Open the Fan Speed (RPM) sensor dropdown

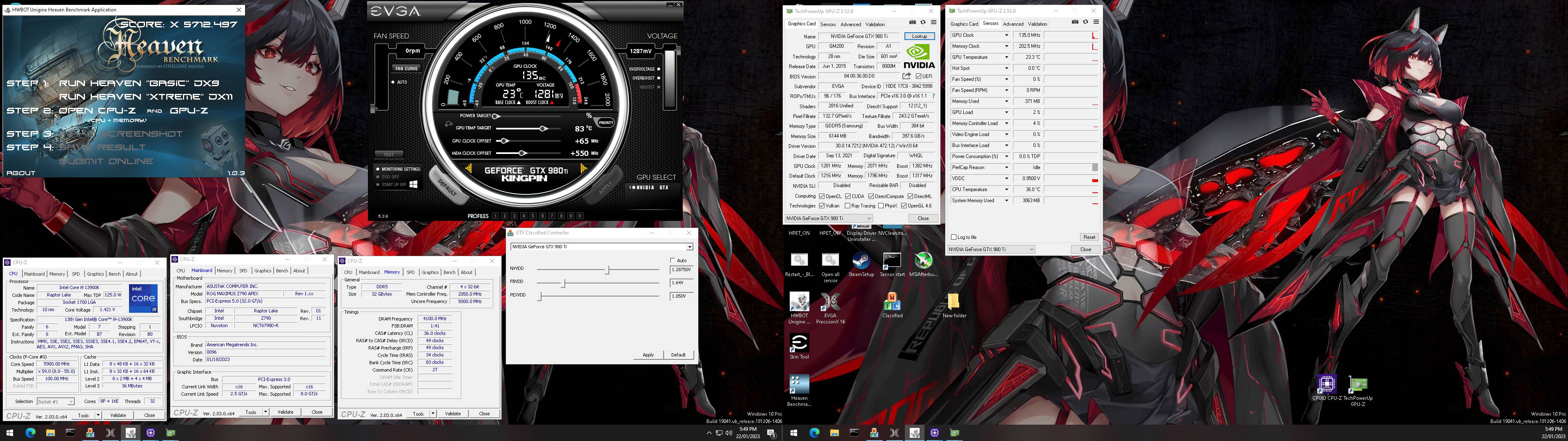tap(1006, 90)
